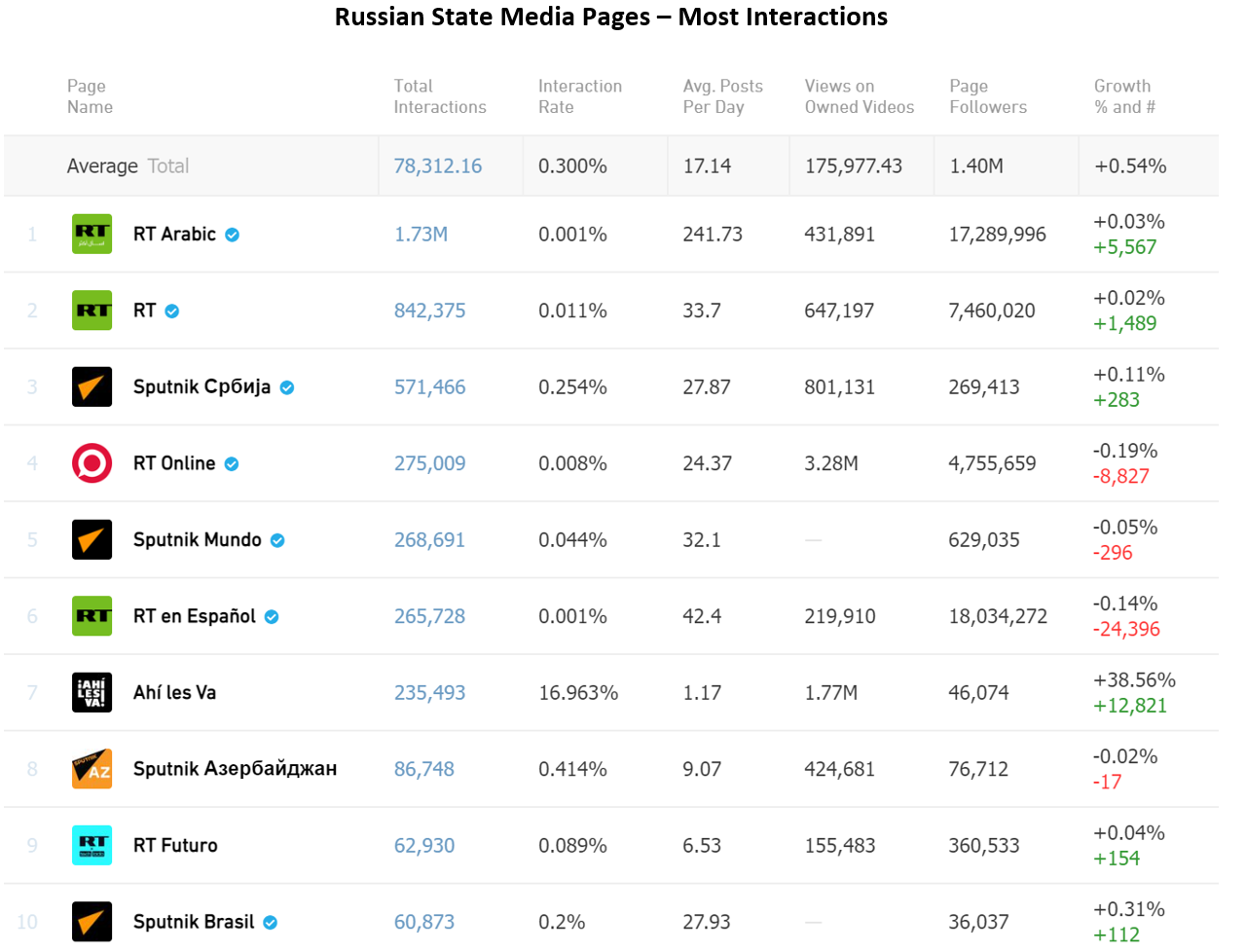Open the Sputnik Србија page name
This screenshot has width=1246, height=952.
(x=202, y=386)
